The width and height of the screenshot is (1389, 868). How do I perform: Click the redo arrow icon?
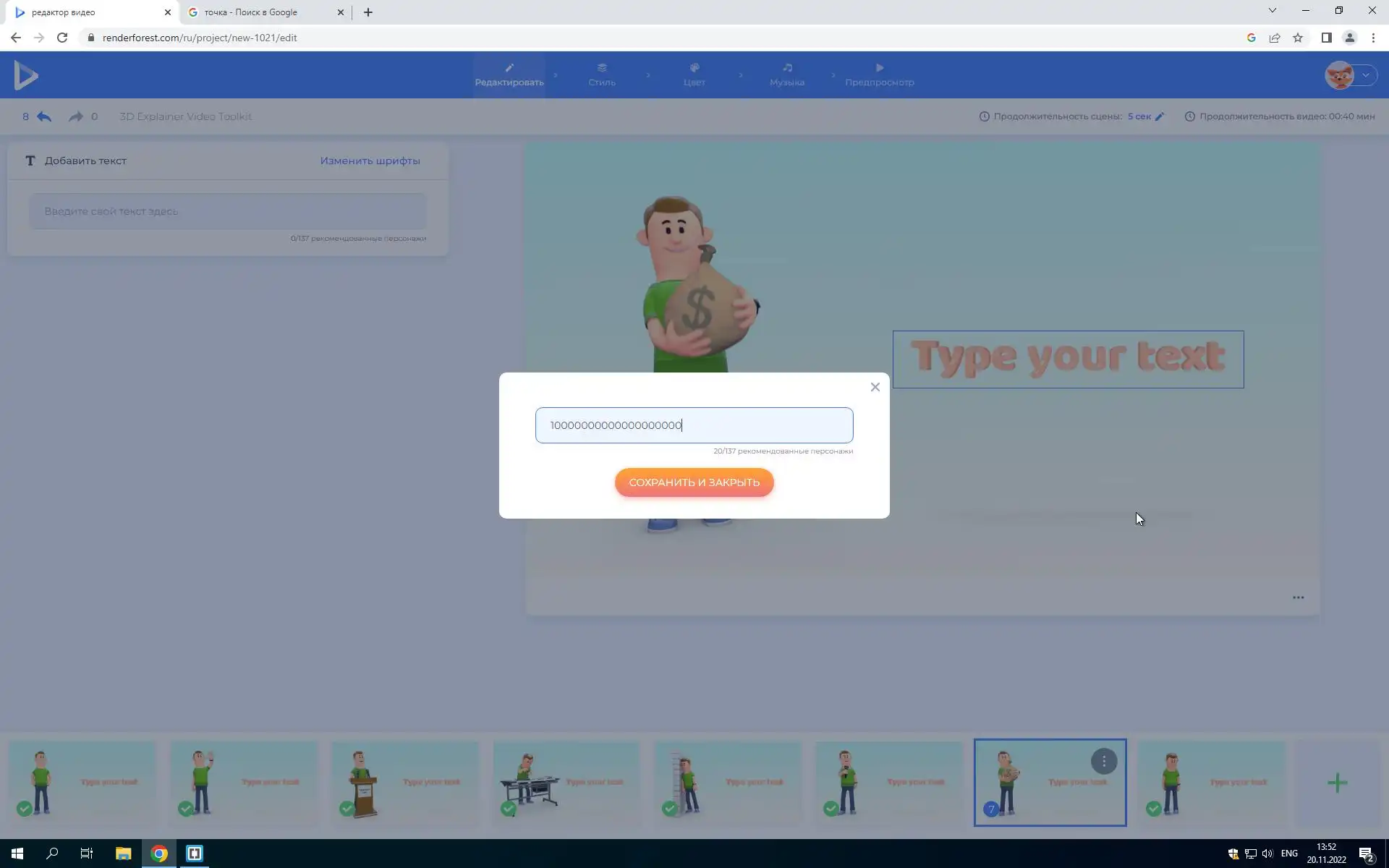(75, 116)
